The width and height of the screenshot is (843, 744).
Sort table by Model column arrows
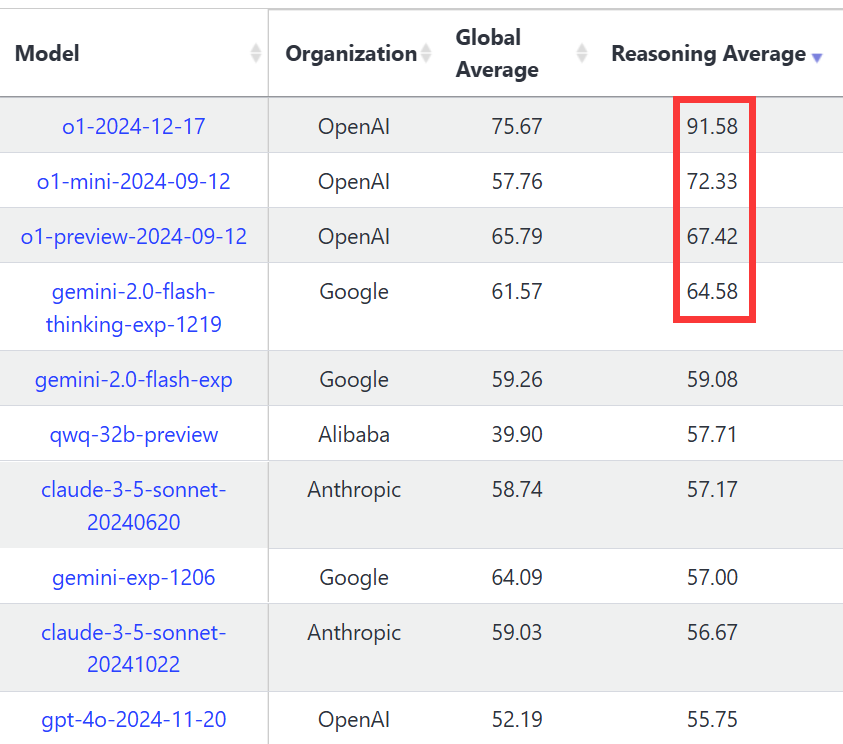click(256, 53)
